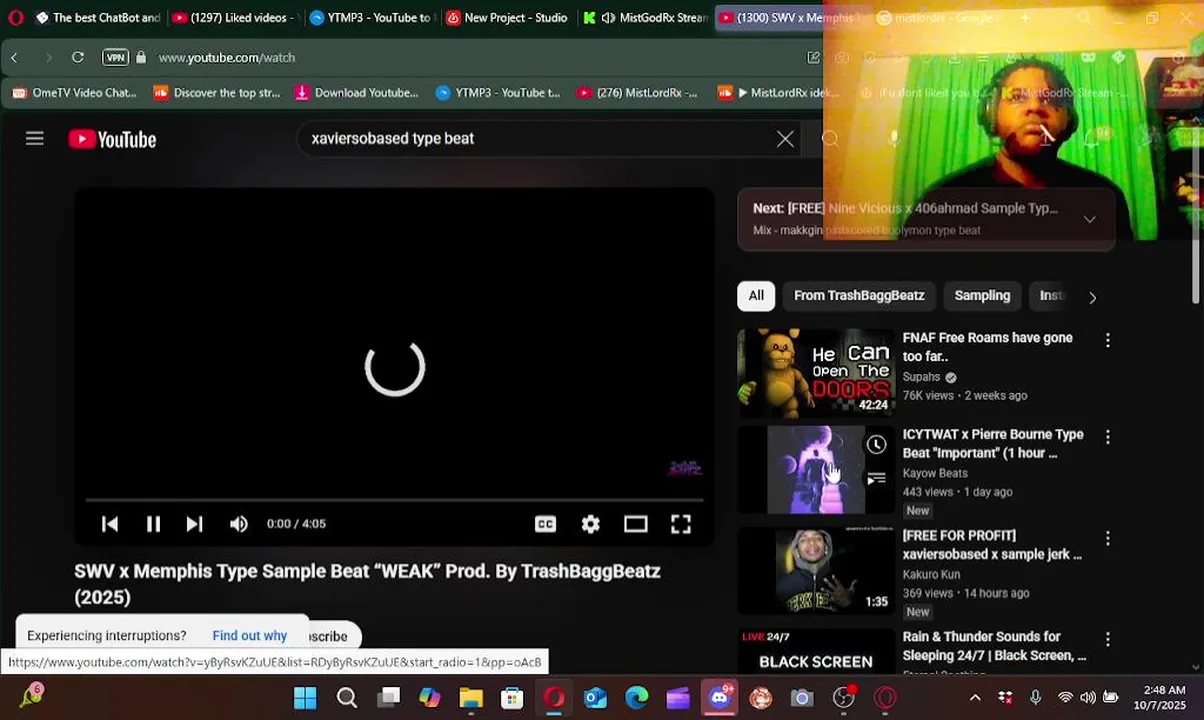1204x720 pixels.
Task: Switch to the YTMP3 browser tab
Action: 370,18
